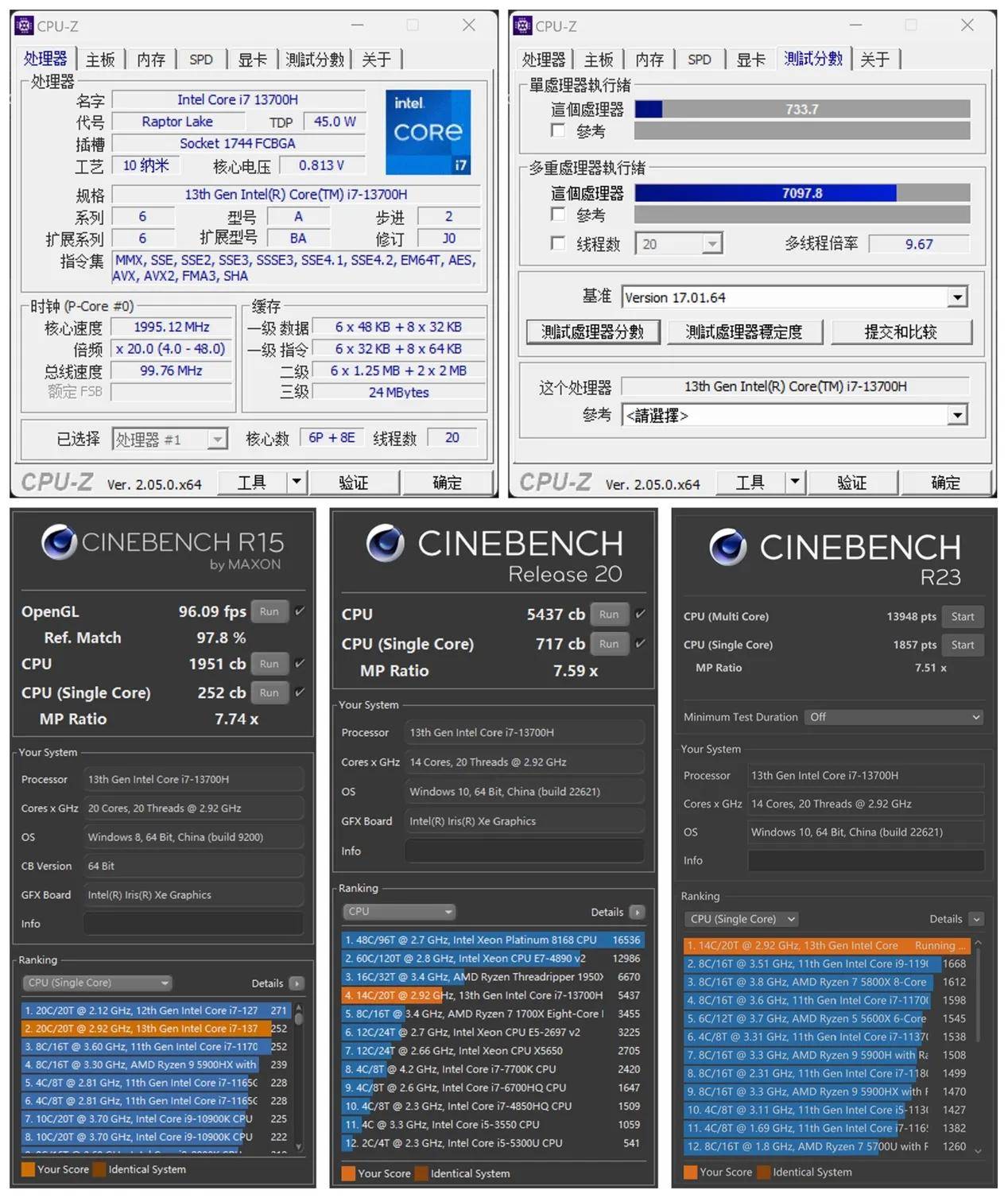Toggle the 線程數 checkbox

click(x=557, y=243)
